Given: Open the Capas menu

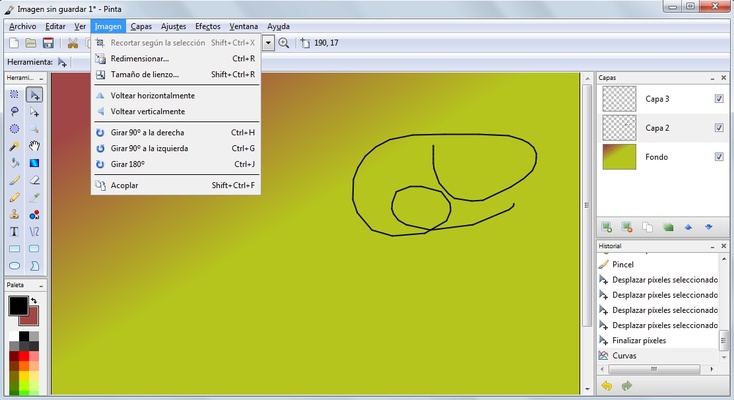Looking at the screenshot, I should 141,26.
